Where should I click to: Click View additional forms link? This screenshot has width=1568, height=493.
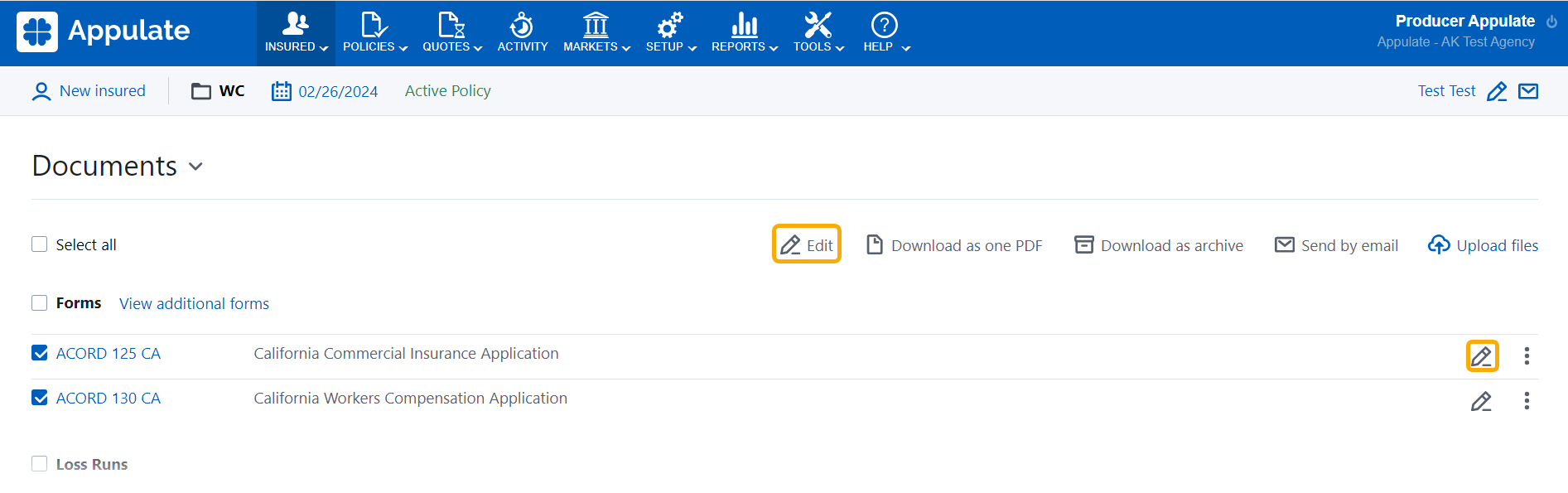194,303
